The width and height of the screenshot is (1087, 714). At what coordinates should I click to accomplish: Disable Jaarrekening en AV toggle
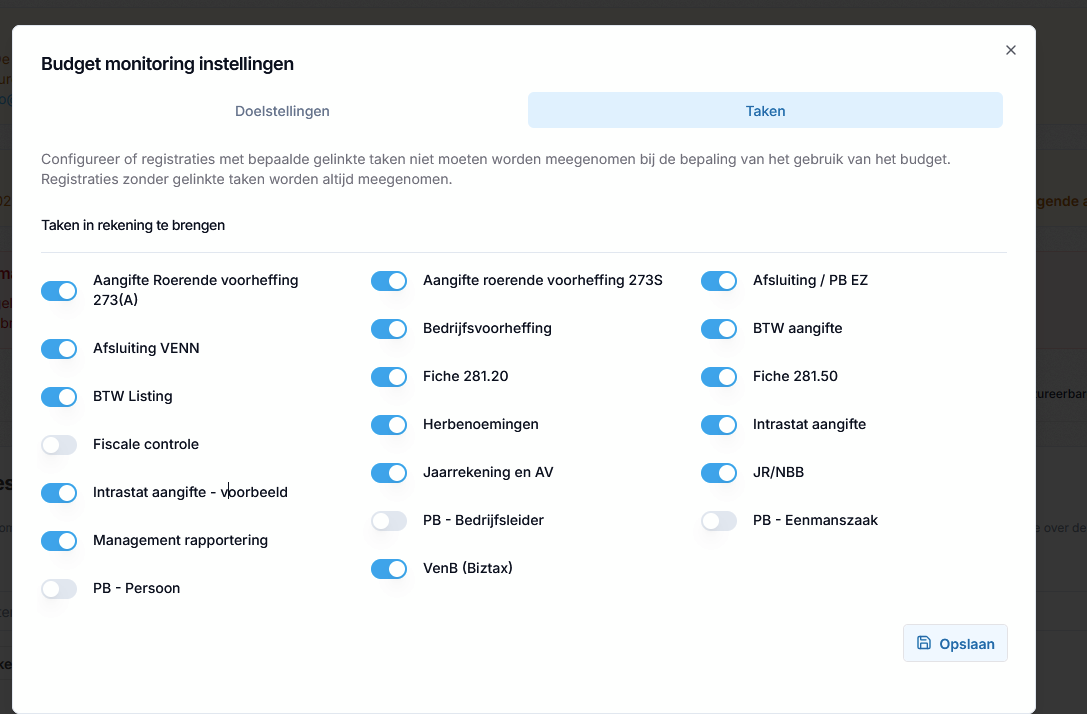click(389, 473)
